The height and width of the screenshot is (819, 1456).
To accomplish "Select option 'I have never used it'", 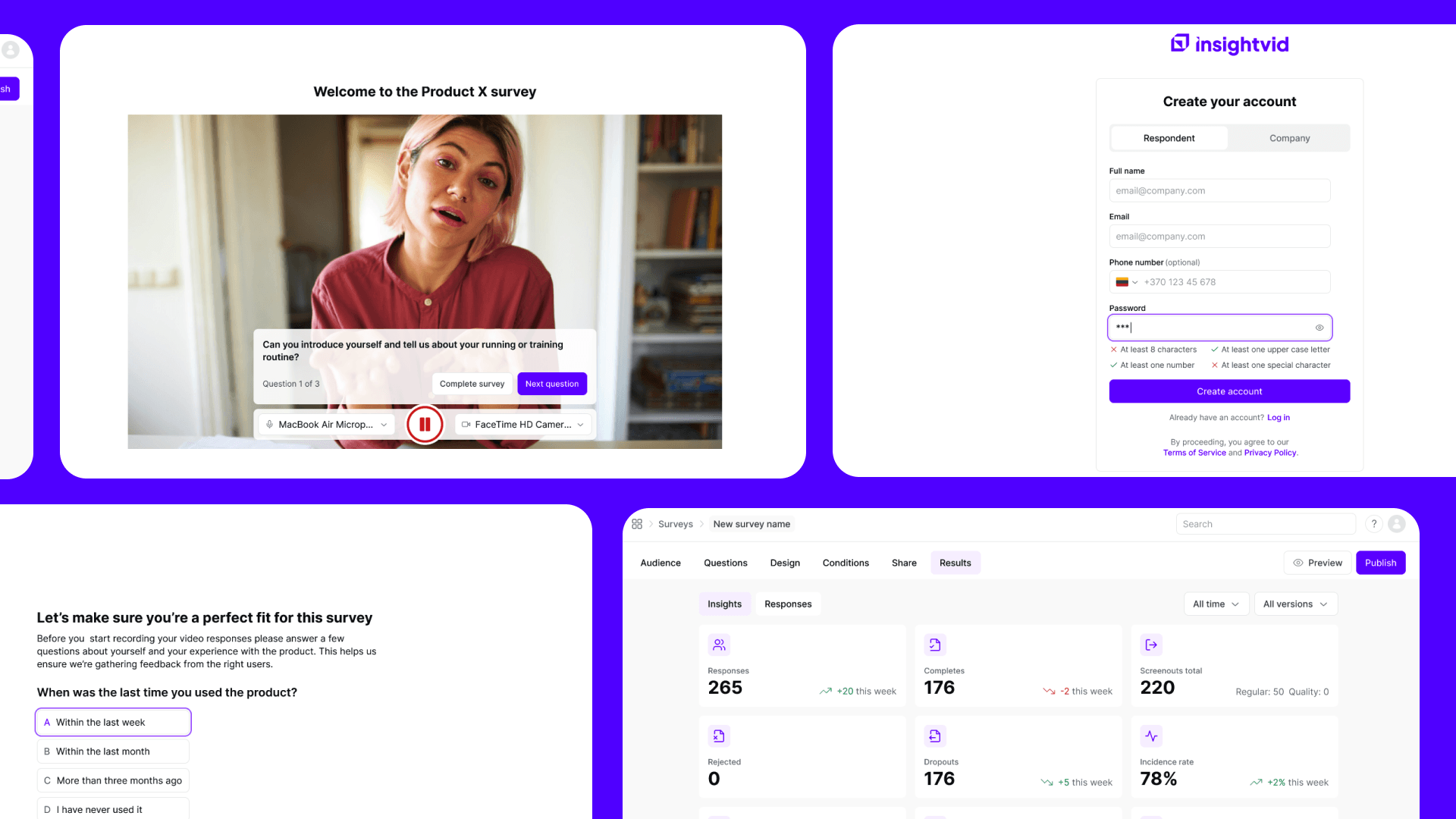I will coord(112,809).
